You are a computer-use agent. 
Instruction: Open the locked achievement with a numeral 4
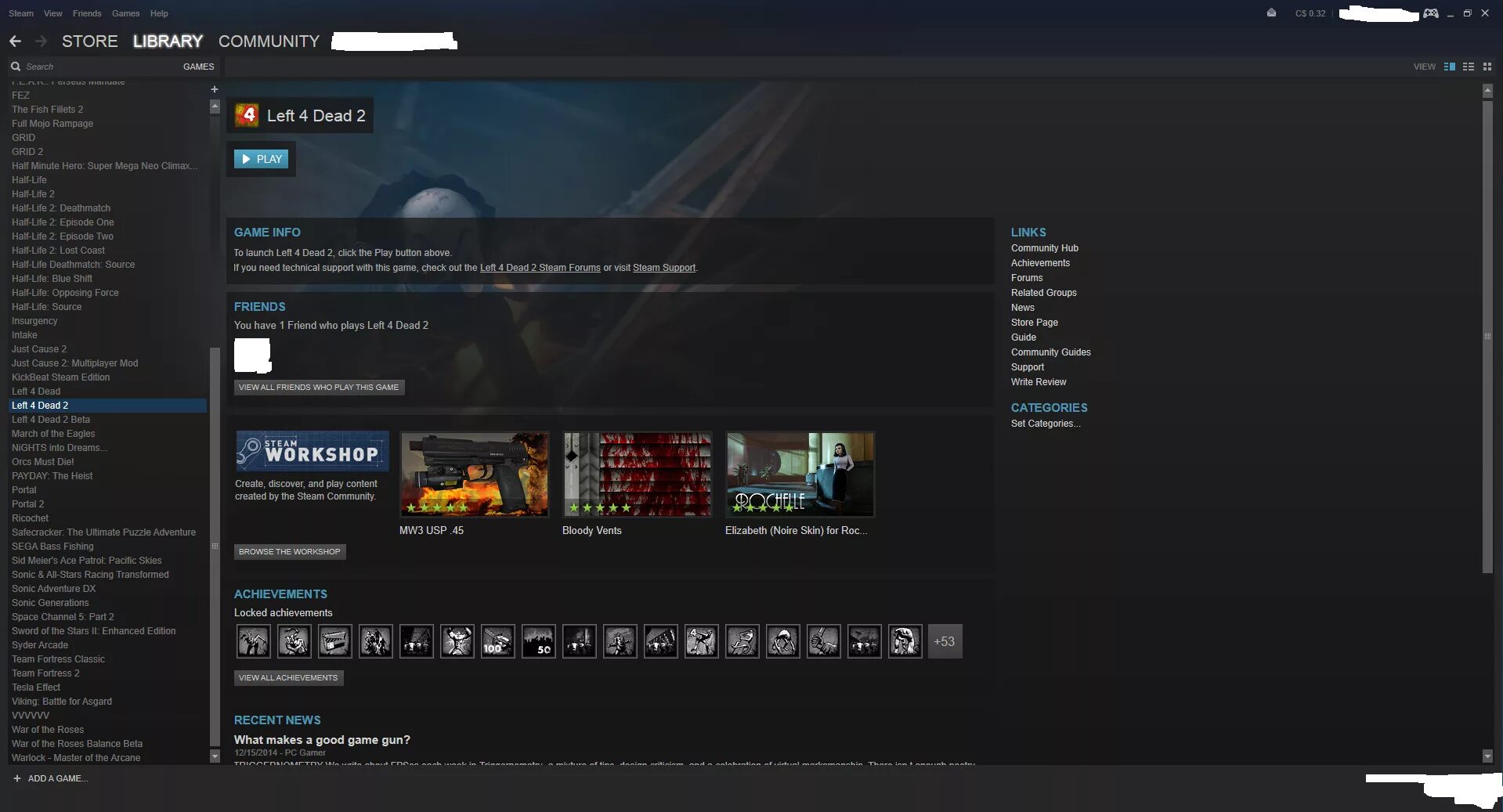[702, 641]
